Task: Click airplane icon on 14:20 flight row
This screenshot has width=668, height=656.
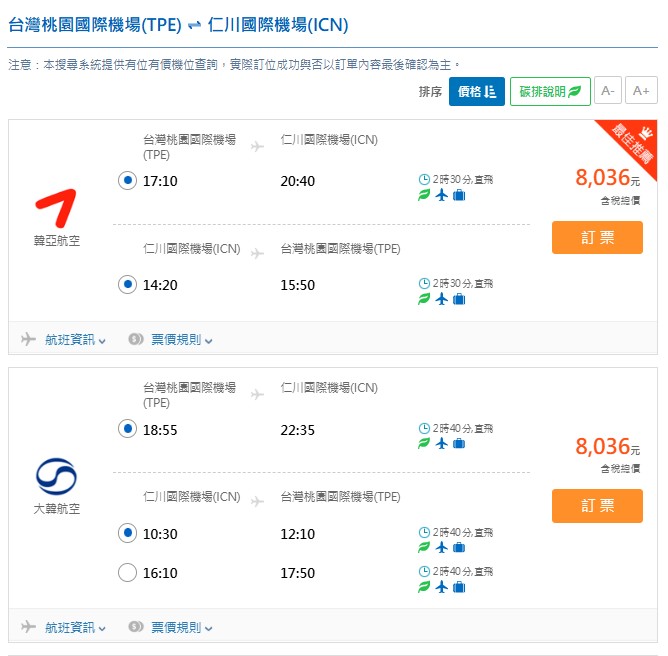Action: [441, 299]
